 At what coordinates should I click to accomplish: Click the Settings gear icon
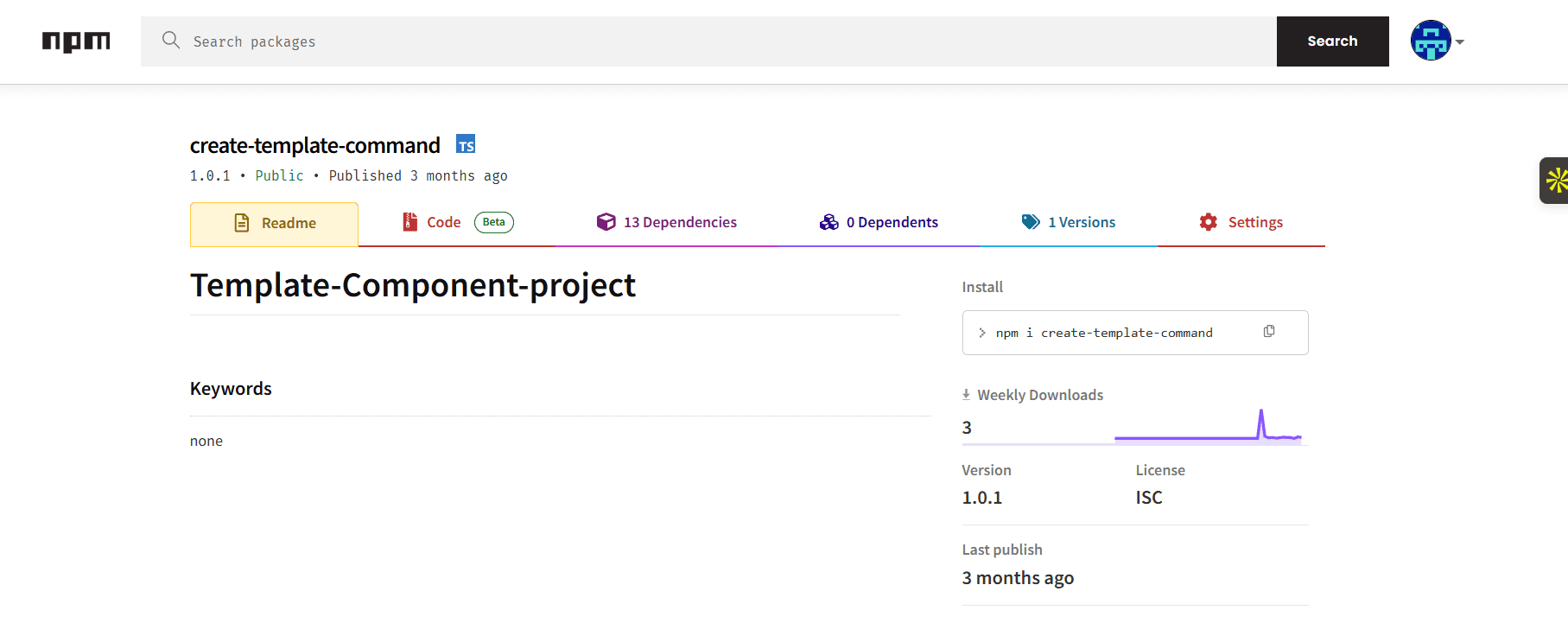pyautogui.click(x=1208, y=222)
